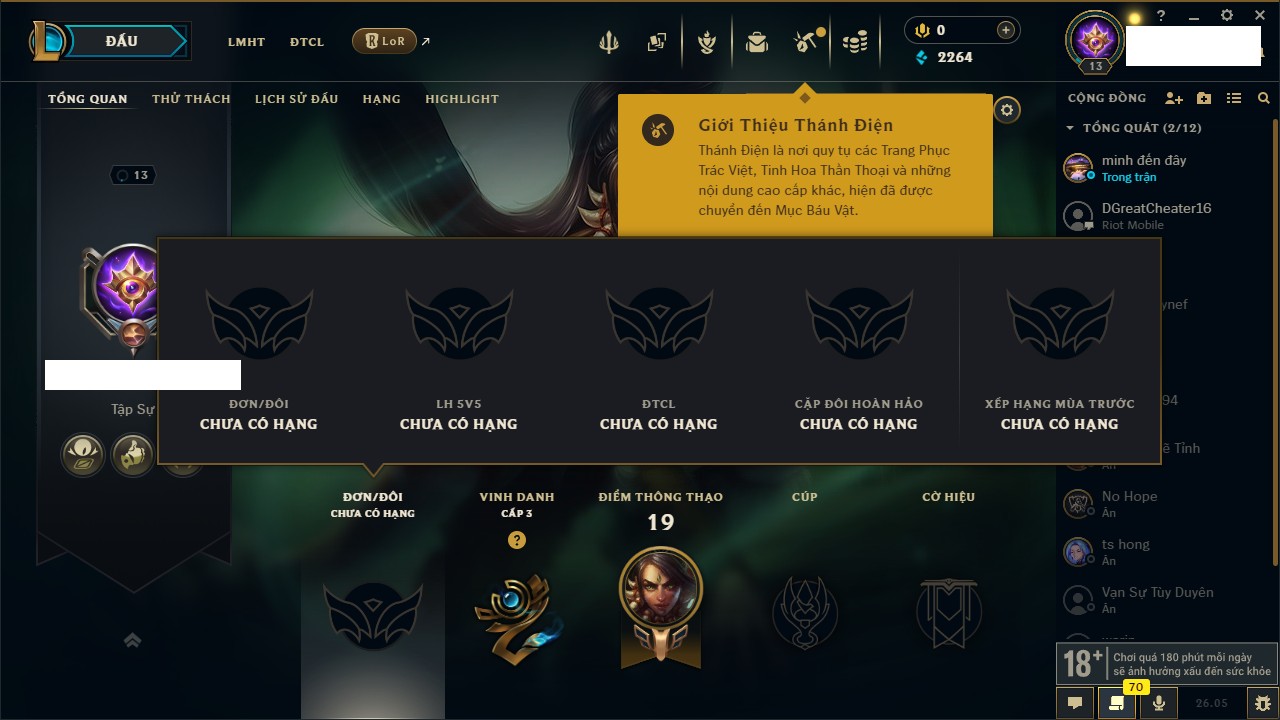Collapse the Tổng Quát friends group
1280x720 pixels.
[x=1070, y=128]
